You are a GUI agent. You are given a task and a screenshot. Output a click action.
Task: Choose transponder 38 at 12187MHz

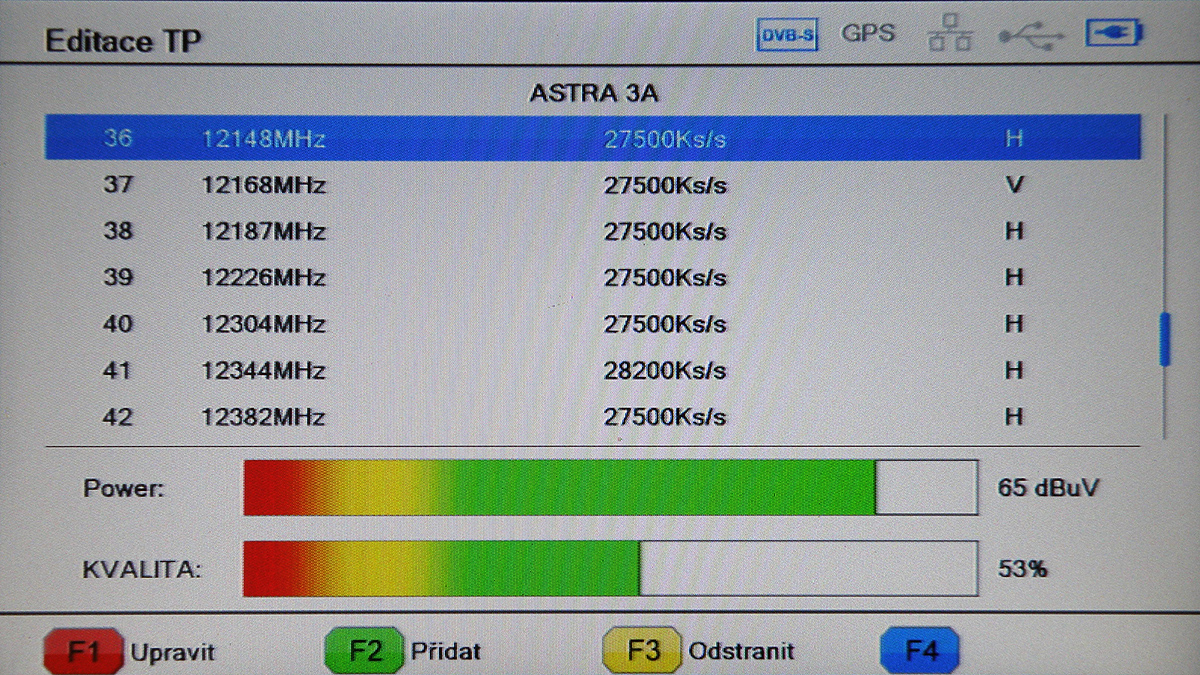(592, 232)
